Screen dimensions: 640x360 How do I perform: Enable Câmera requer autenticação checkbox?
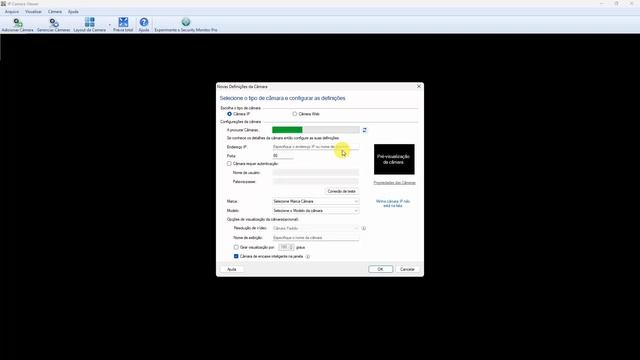click(229, 164)
